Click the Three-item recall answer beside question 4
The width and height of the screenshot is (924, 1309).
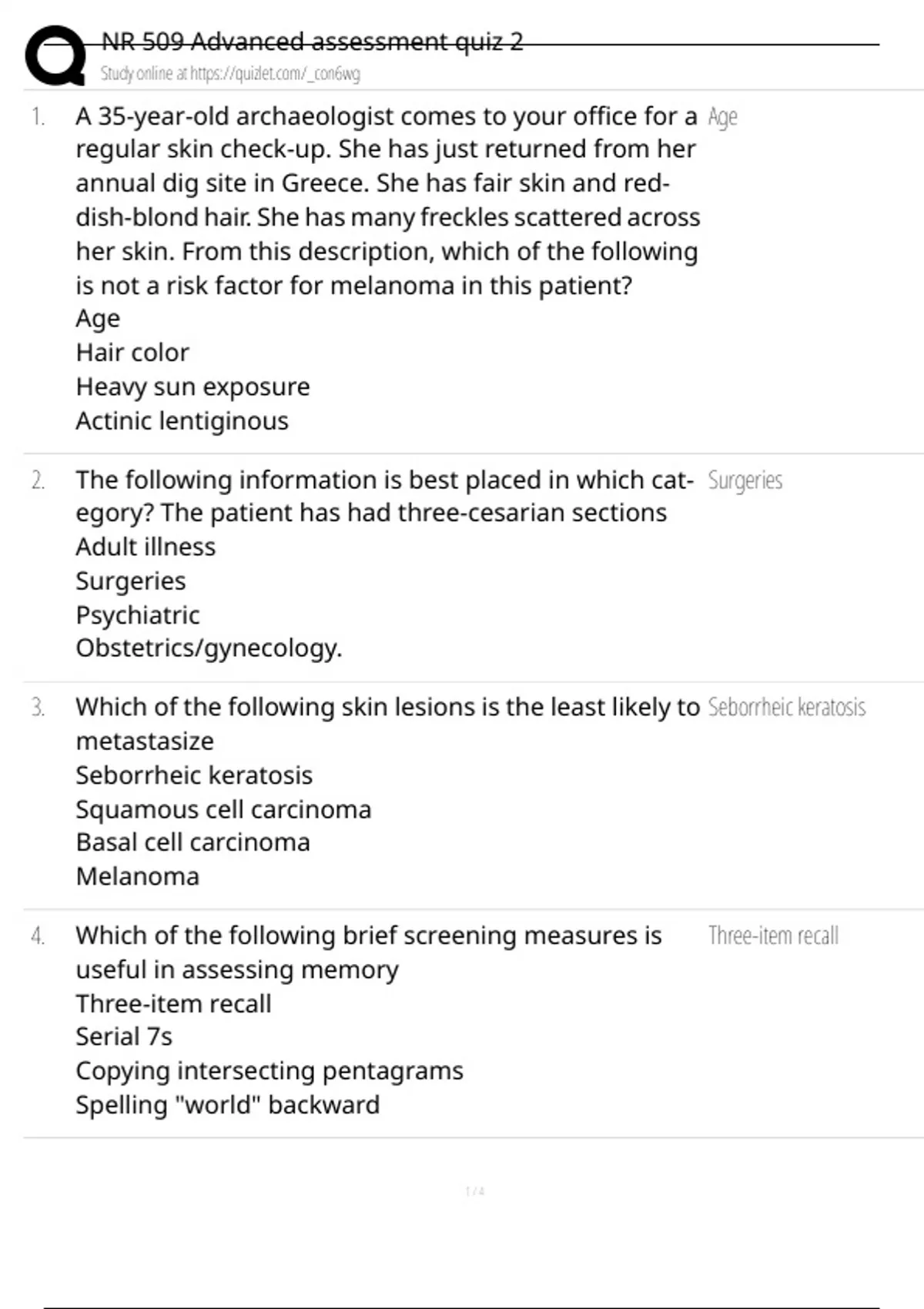tap(773, 936)
